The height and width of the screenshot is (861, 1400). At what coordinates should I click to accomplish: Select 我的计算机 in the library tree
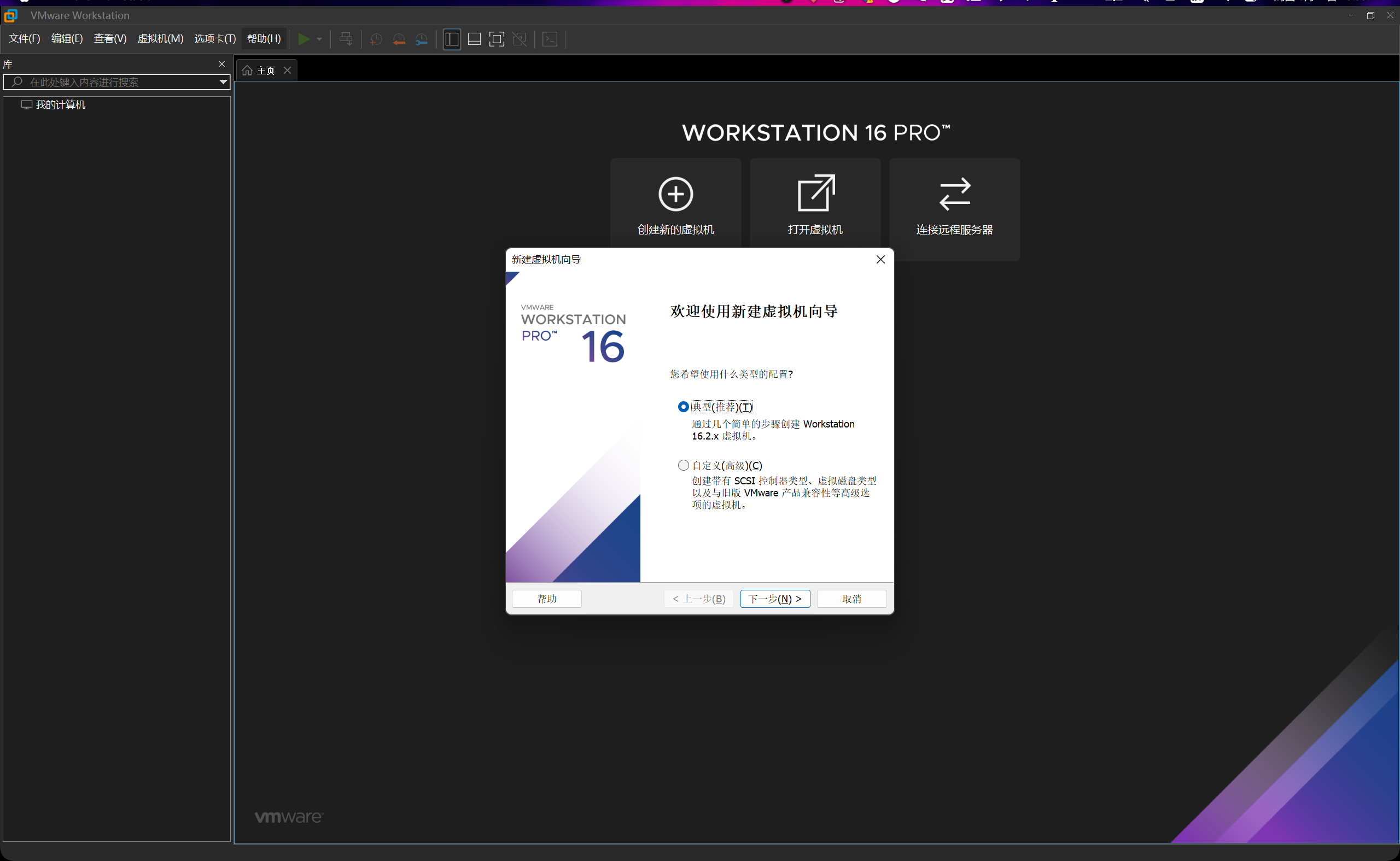(x=60, y=105)
